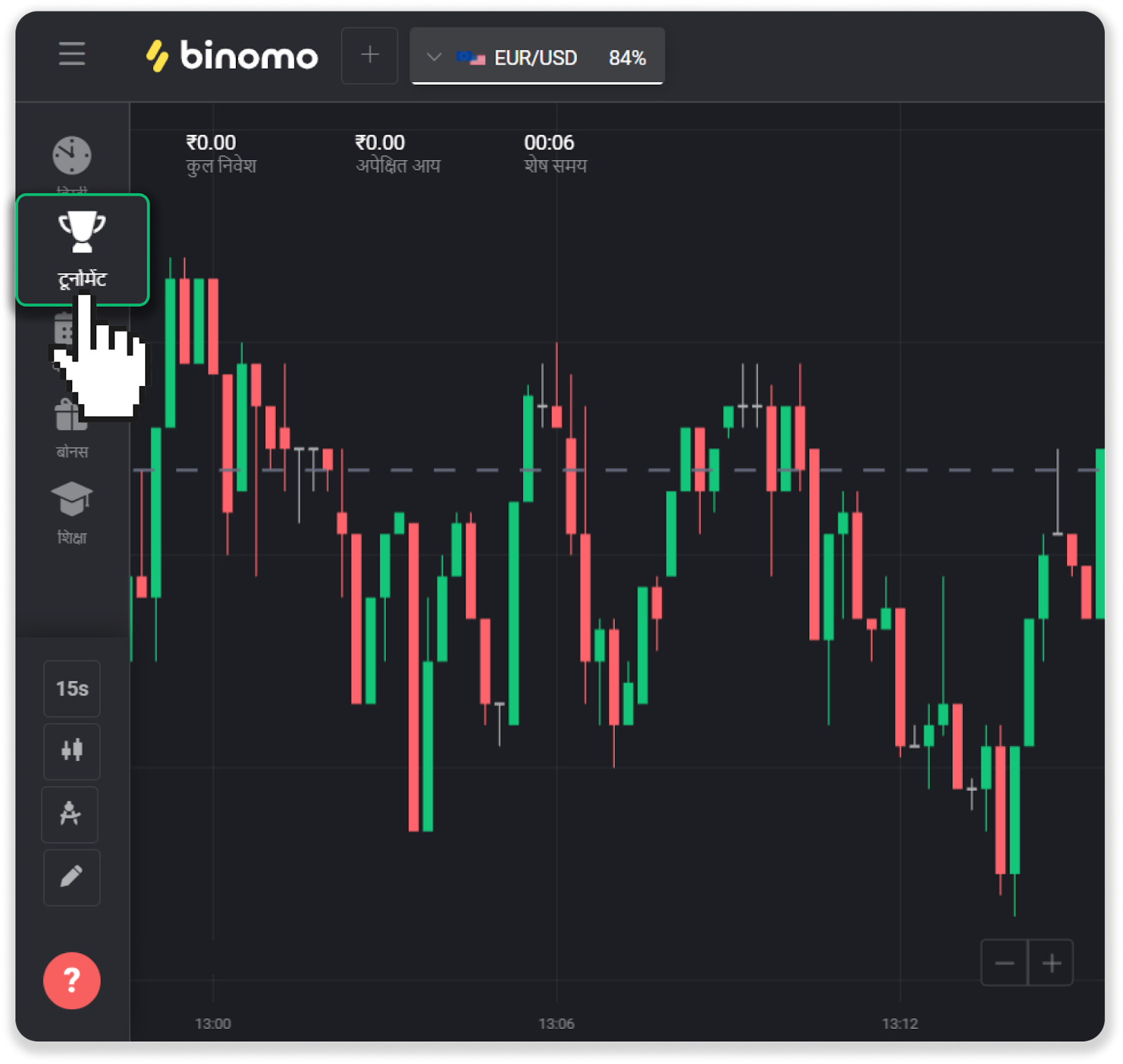Click the 00:06 remaining time counter
The height and width of the screenshot is (1064, 1123).
tap(549, 143)
